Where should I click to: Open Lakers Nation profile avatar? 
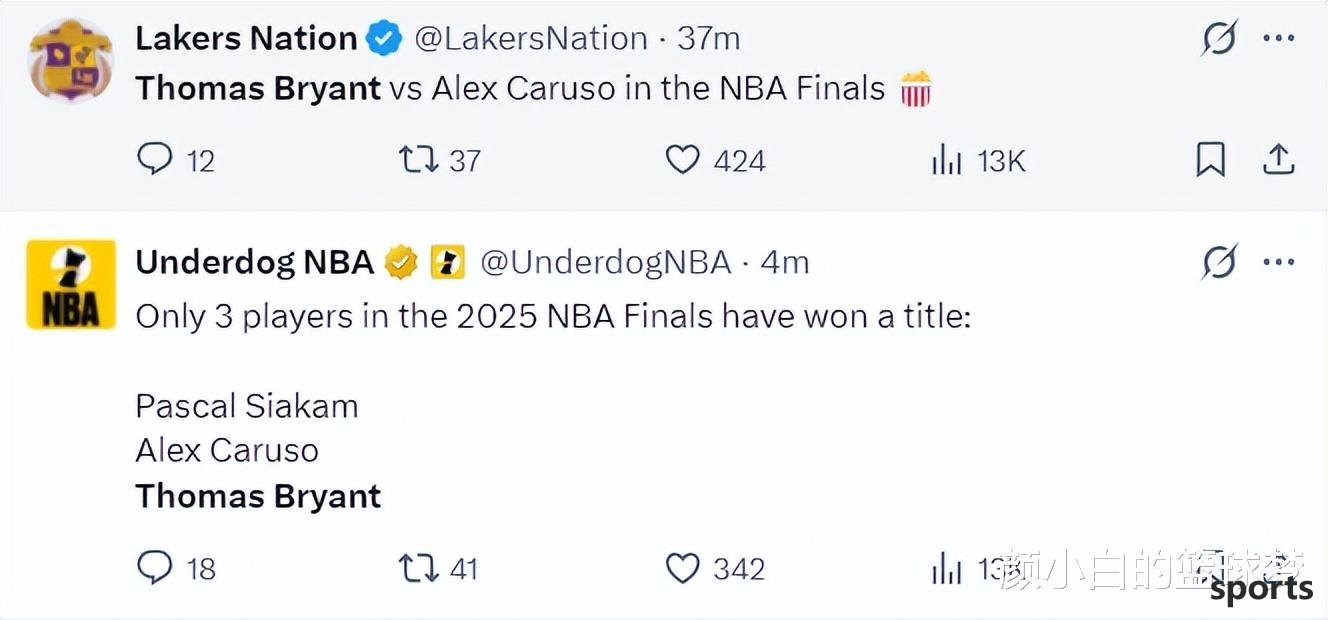70,60
